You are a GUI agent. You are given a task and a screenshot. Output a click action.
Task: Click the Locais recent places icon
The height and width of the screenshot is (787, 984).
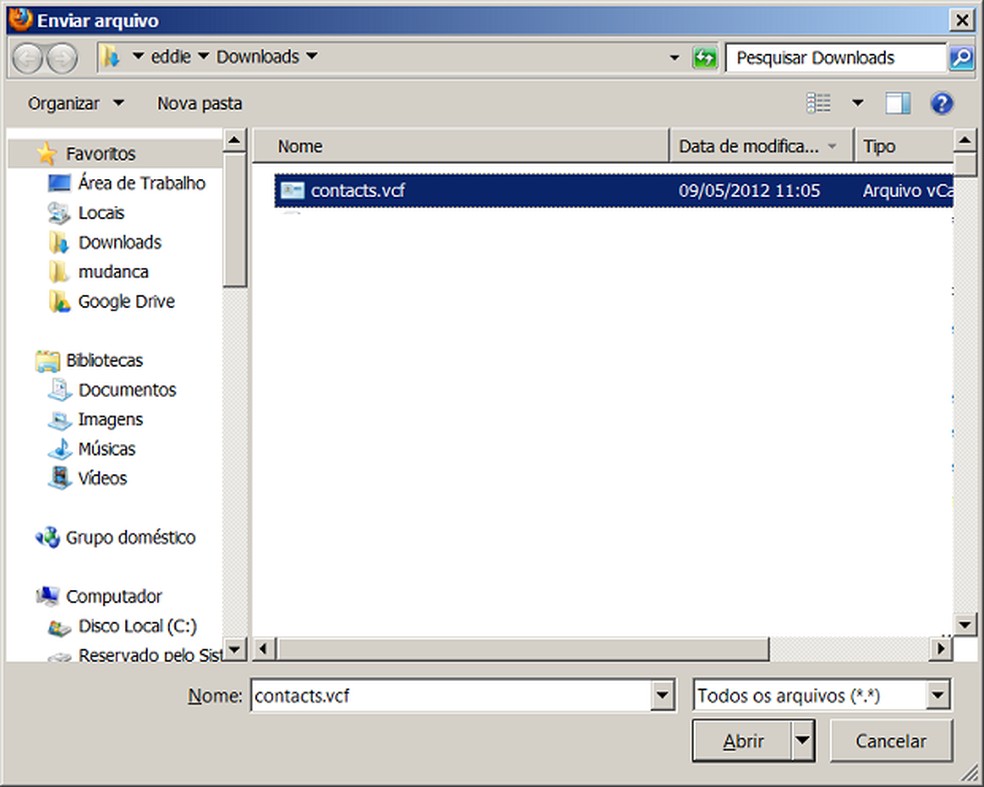point(59,213)
